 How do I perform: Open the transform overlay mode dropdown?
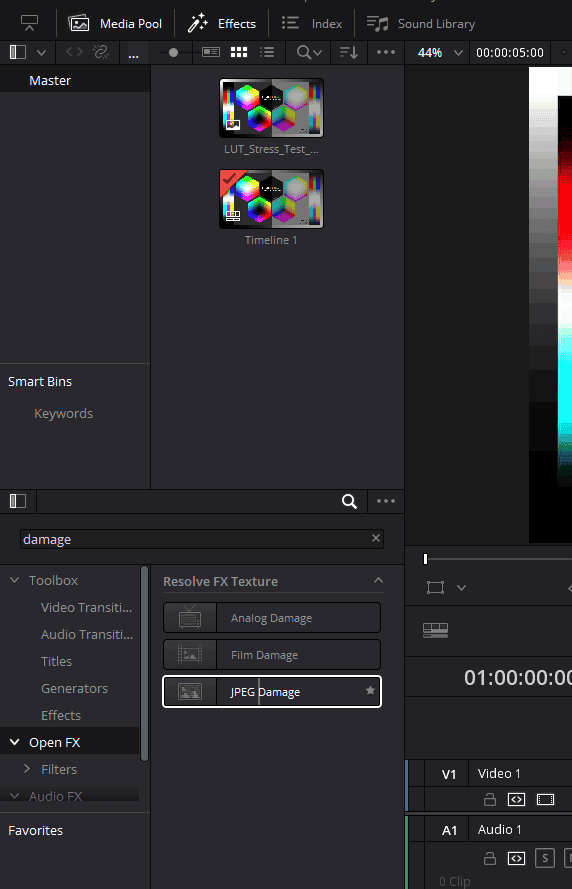tap(461, 588)
